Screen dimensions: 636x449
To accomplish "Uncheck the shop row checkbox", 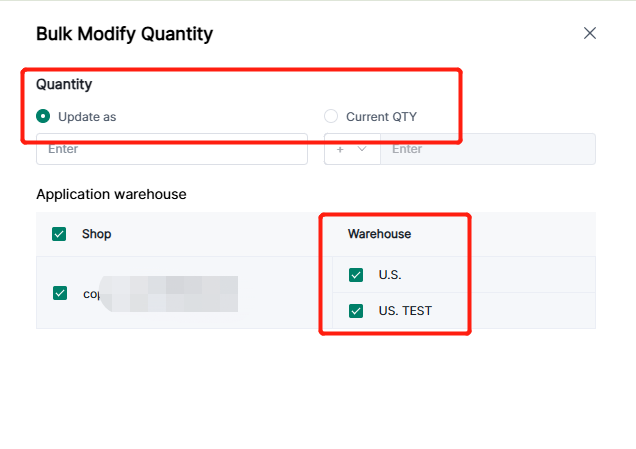I will click(x=60, y=293).
